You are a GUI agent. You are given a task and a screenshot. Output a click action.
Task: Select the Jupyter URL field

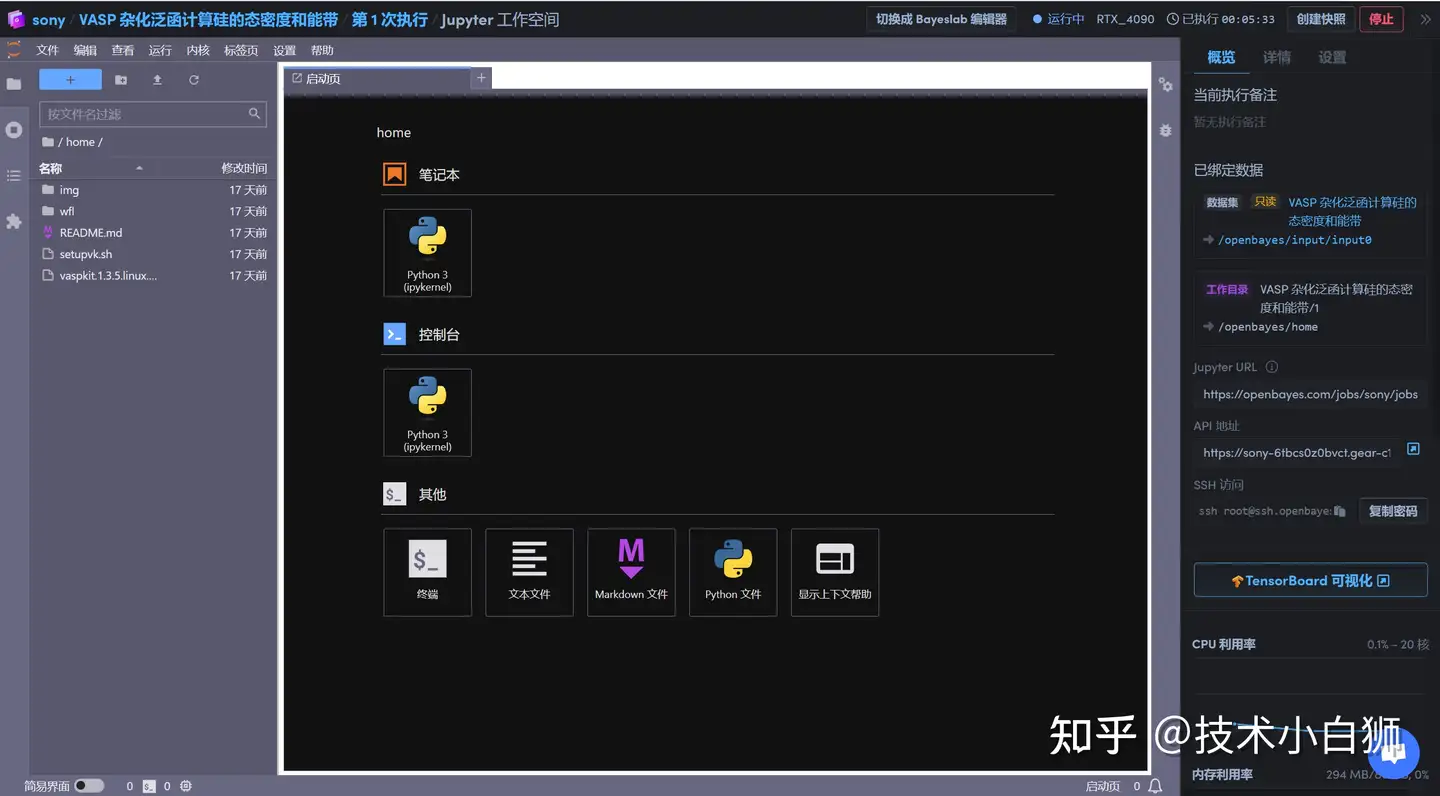tap(1310, 394)
